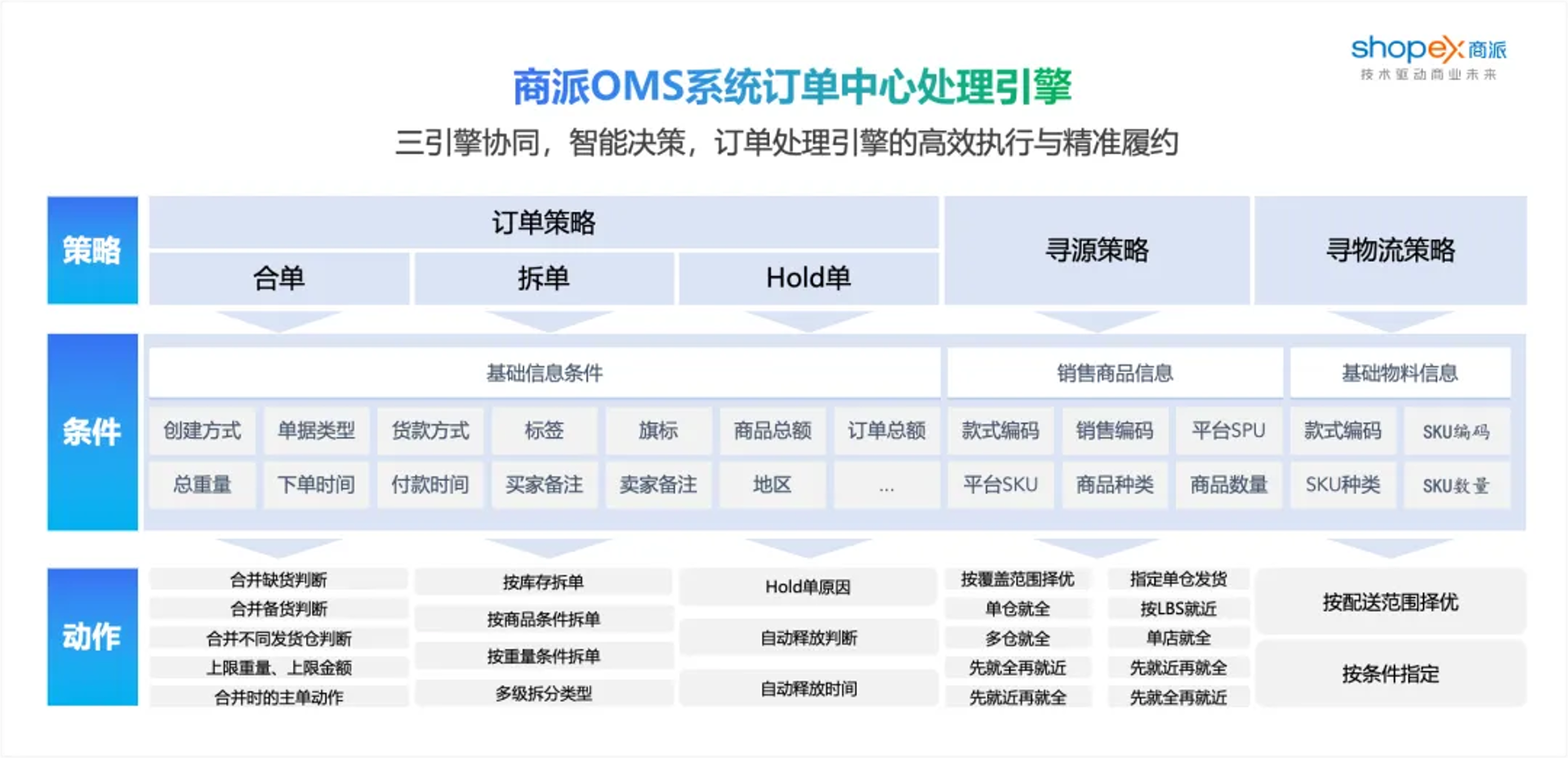Click the 标签 condition cell

(544, 430)
